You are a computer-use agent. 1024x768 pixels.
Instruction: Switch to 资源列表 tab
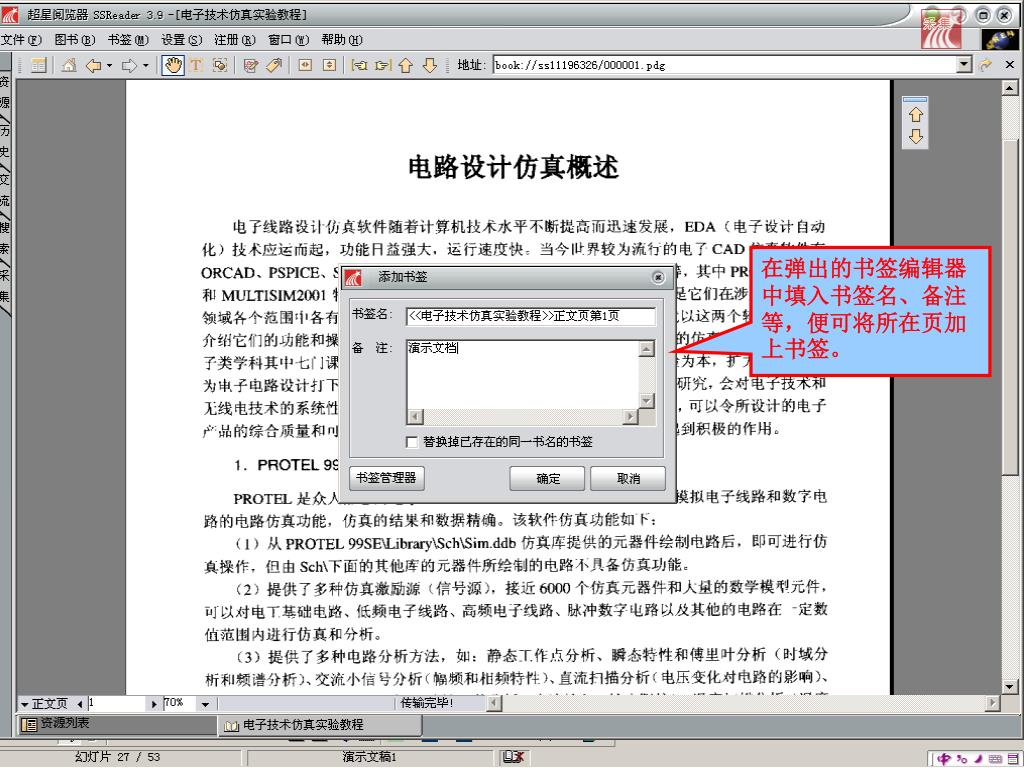[x=118, y=724]
